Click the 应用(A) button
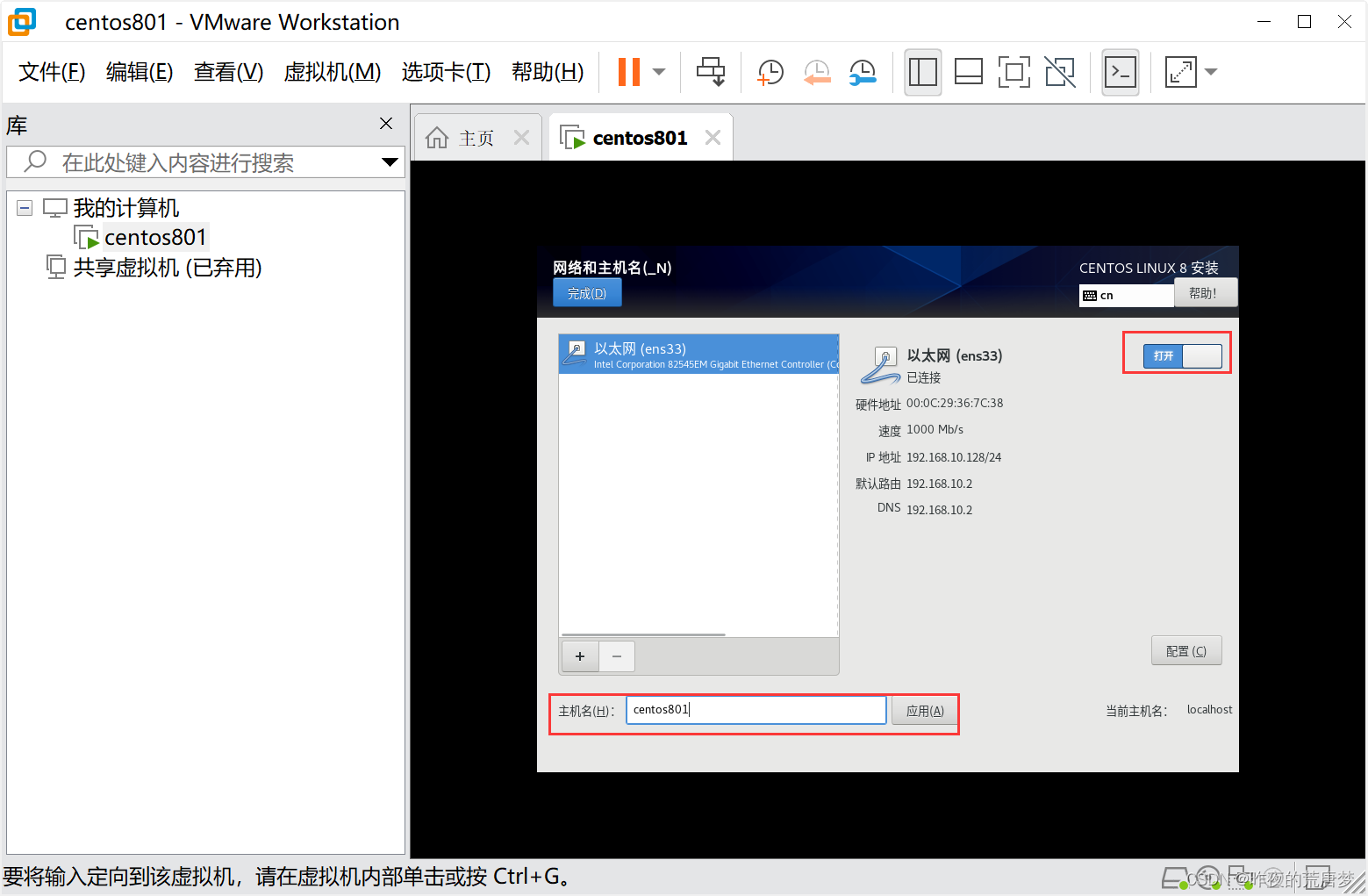This screenshot has width=1368, height=896. point(925,711)
